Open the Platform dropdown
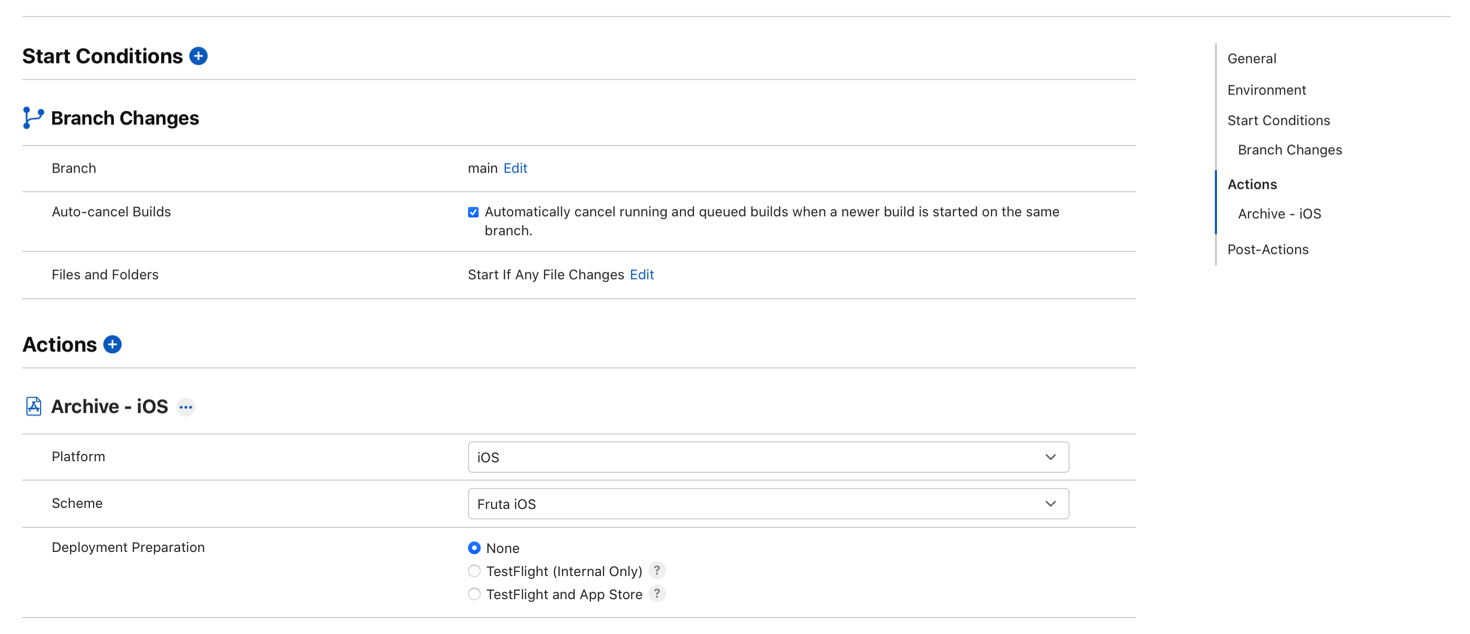The height and width of the screenshot is (634, 1470). pyautogui.click(x=768, y=456)
